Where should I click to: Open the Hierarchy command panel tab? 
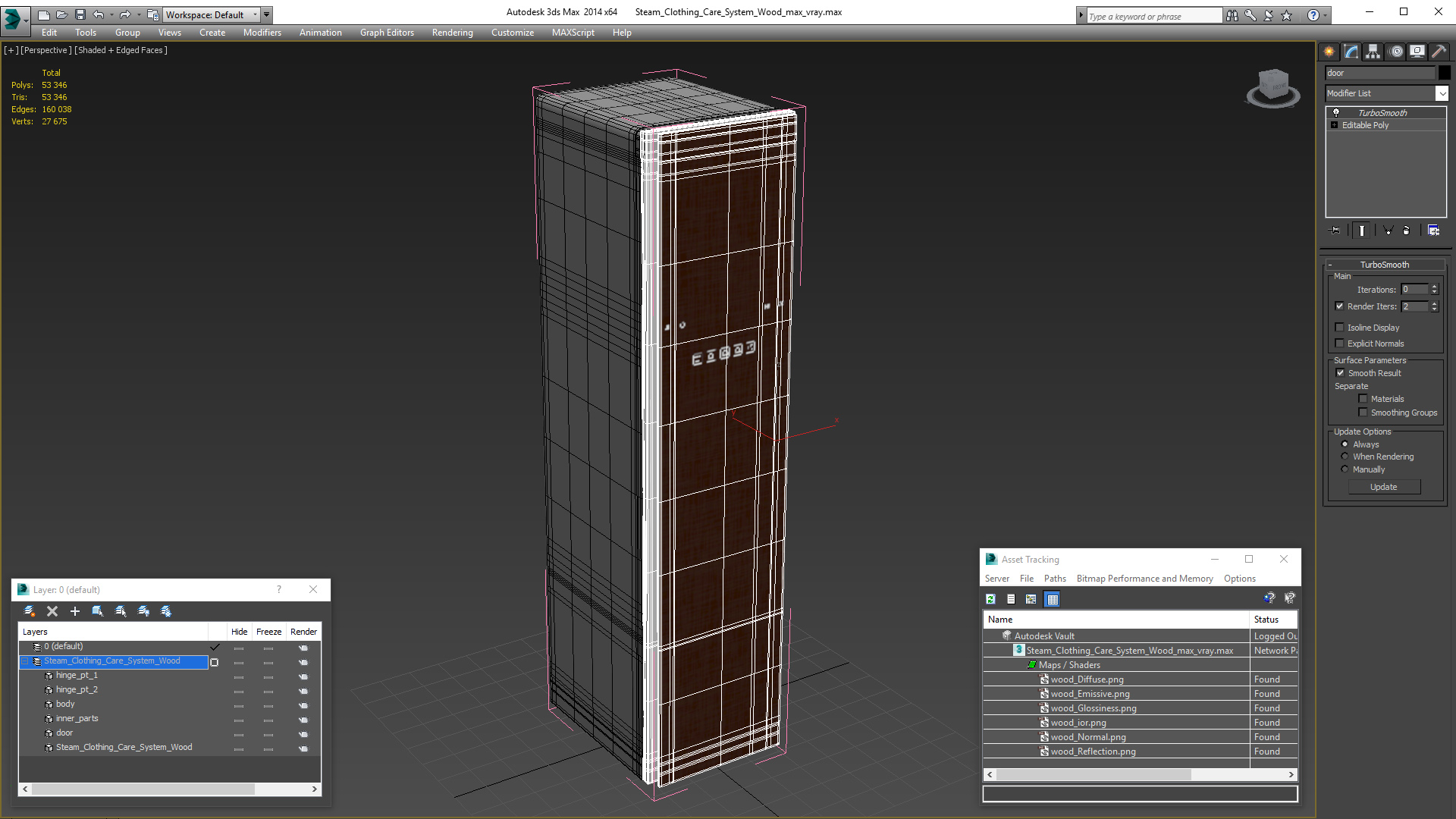click(x=1373, y=52)
